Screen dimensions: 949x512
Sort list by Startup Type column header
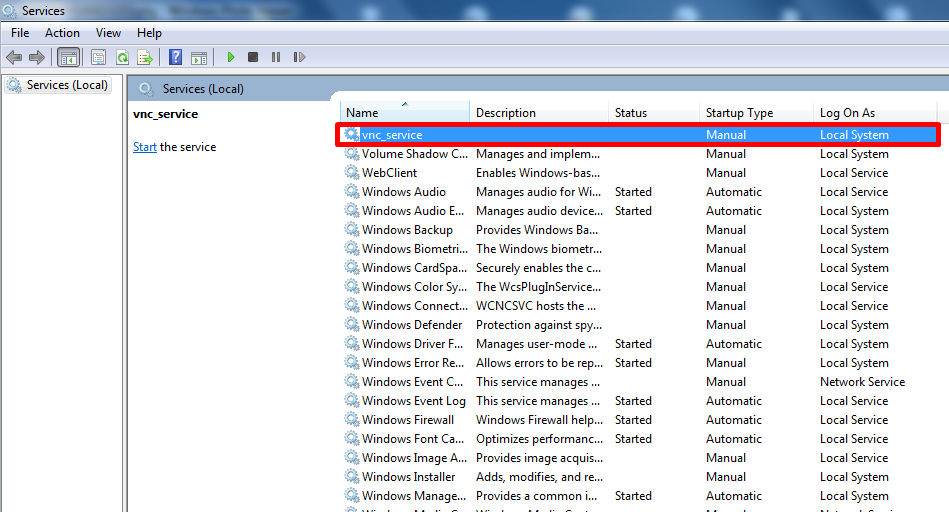(x=739, y=113)
